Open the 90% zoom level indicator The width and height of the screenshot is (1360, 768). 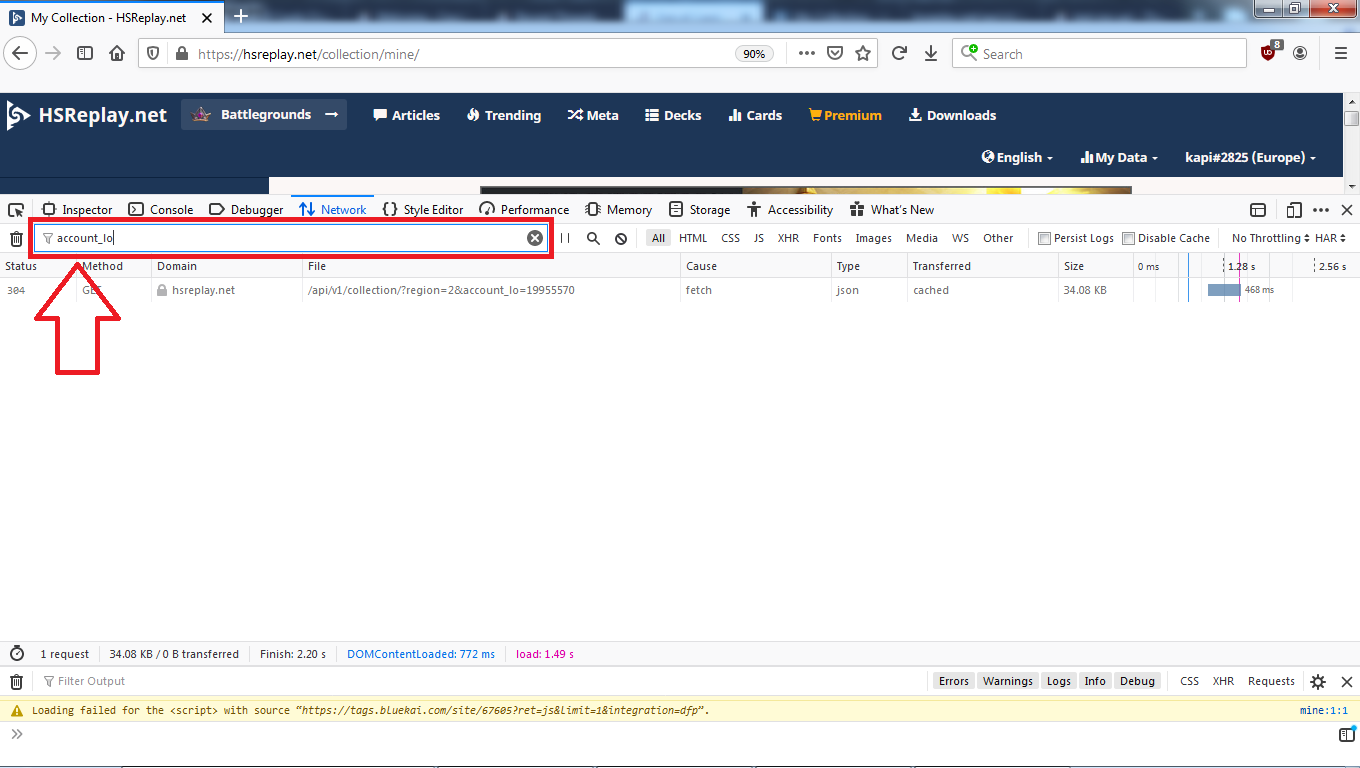point(755,54)
